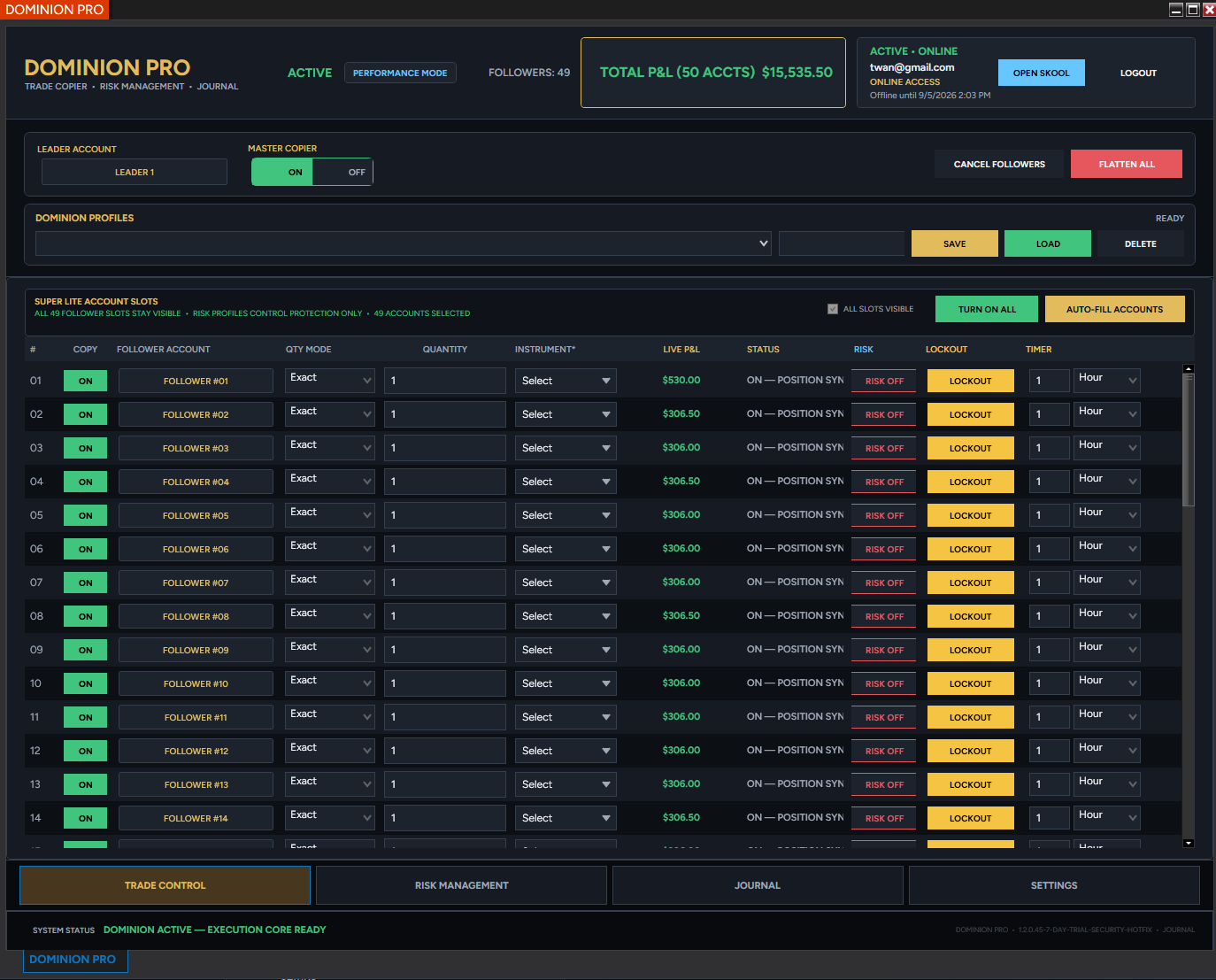Click Total P&L $15,535.50 panel
Screen dimensions: 1216x980
click(x=713, y=73)
